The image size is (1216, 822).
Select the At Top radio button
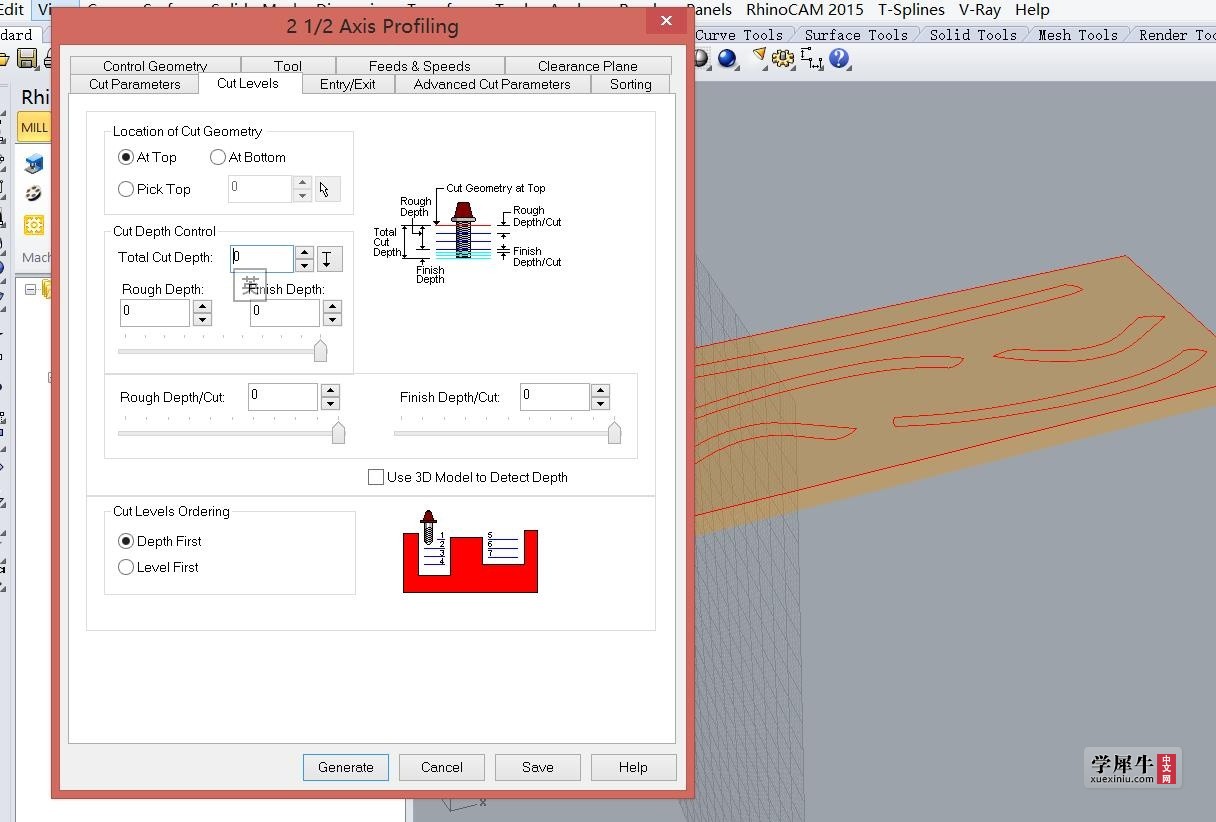[126, 157]
